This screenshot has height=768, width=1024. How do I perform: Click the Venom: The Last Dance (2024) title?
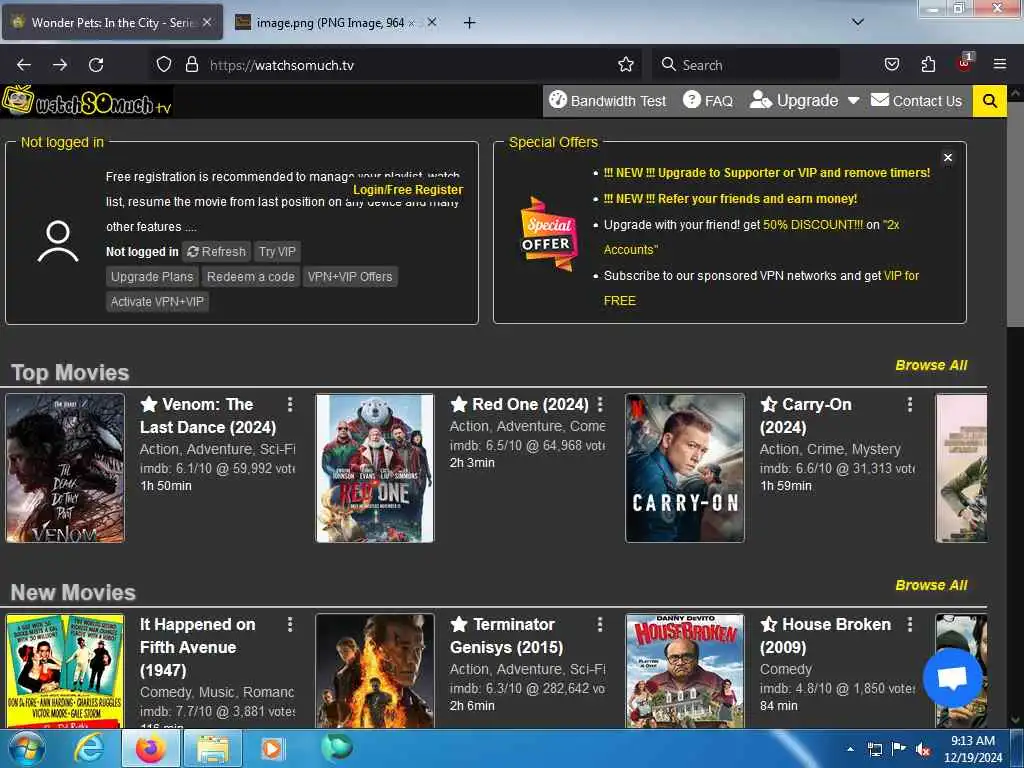pyautogui.click(x=208, y=415)
